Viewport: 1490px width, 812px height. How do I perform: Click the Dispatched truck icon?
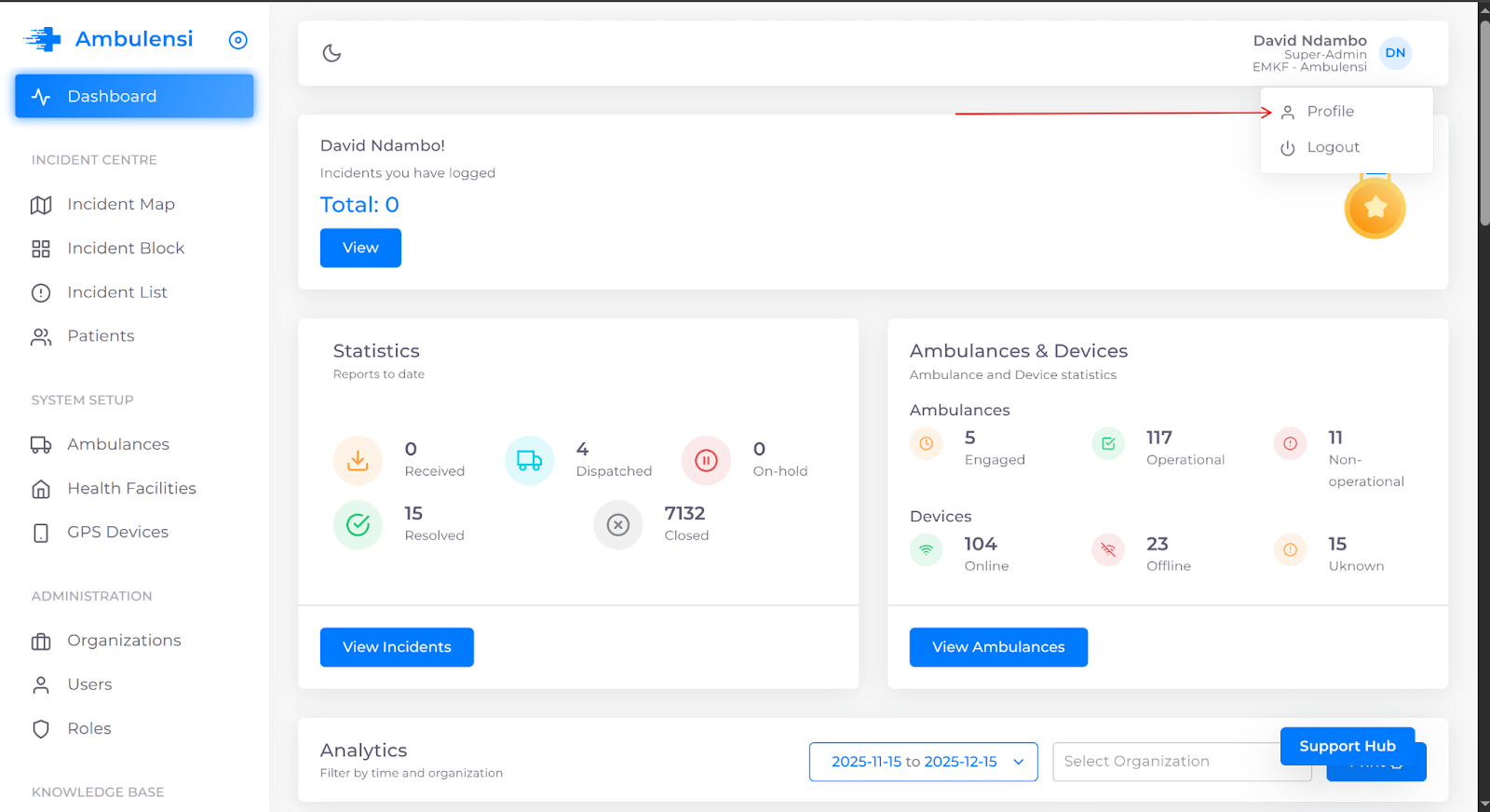[x=529, y=460]
